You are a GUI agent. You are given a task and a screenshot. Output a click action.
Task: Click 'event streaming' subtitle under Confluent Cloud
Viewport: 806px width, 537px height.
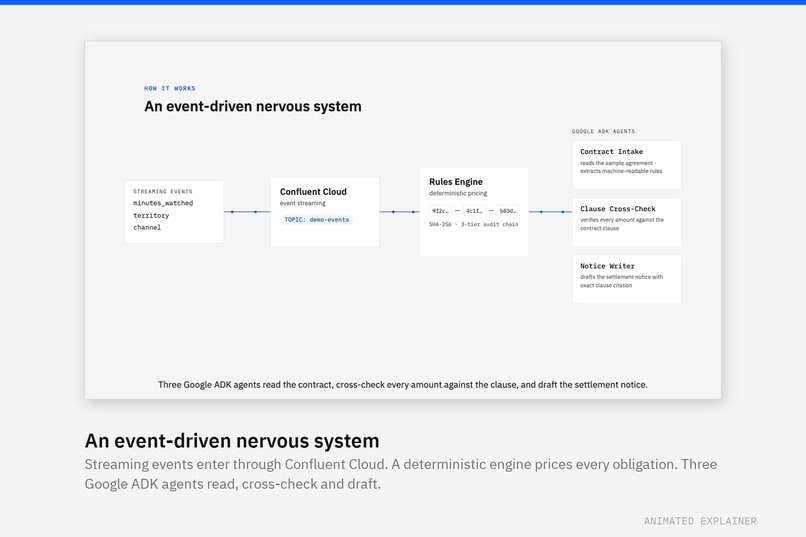303,203
